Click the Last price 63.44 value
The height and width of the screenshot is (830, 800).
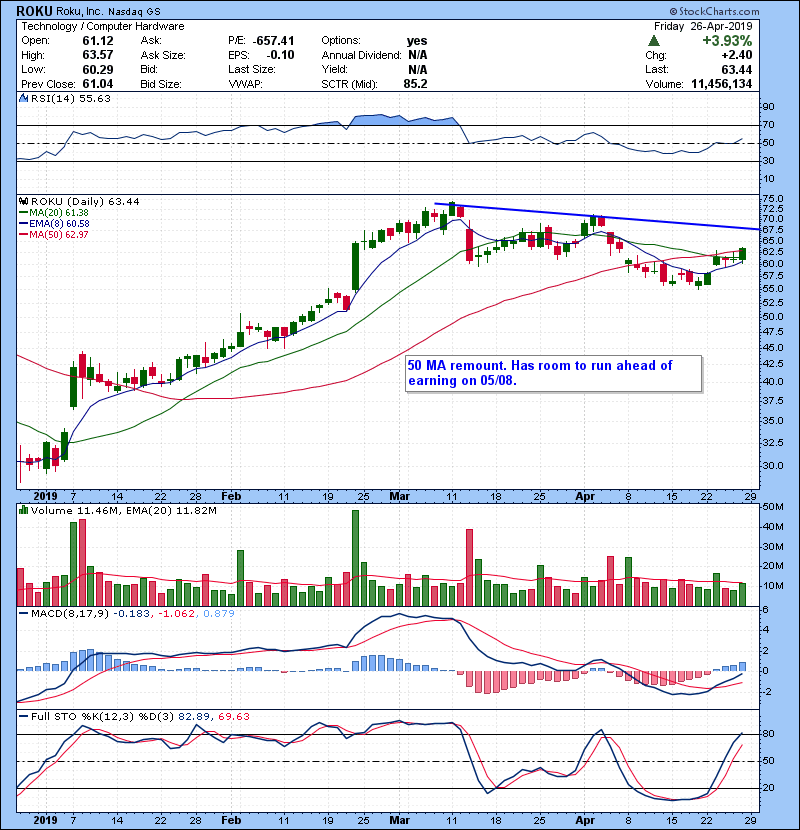(736, 69)
